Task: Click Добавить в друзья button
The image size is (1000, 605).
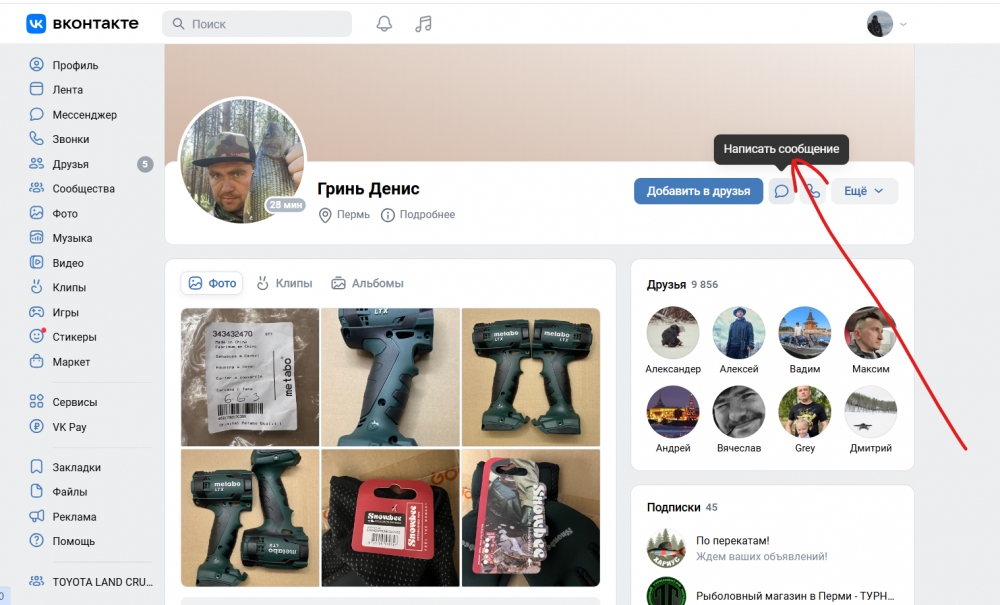Action: pos(698,191)
